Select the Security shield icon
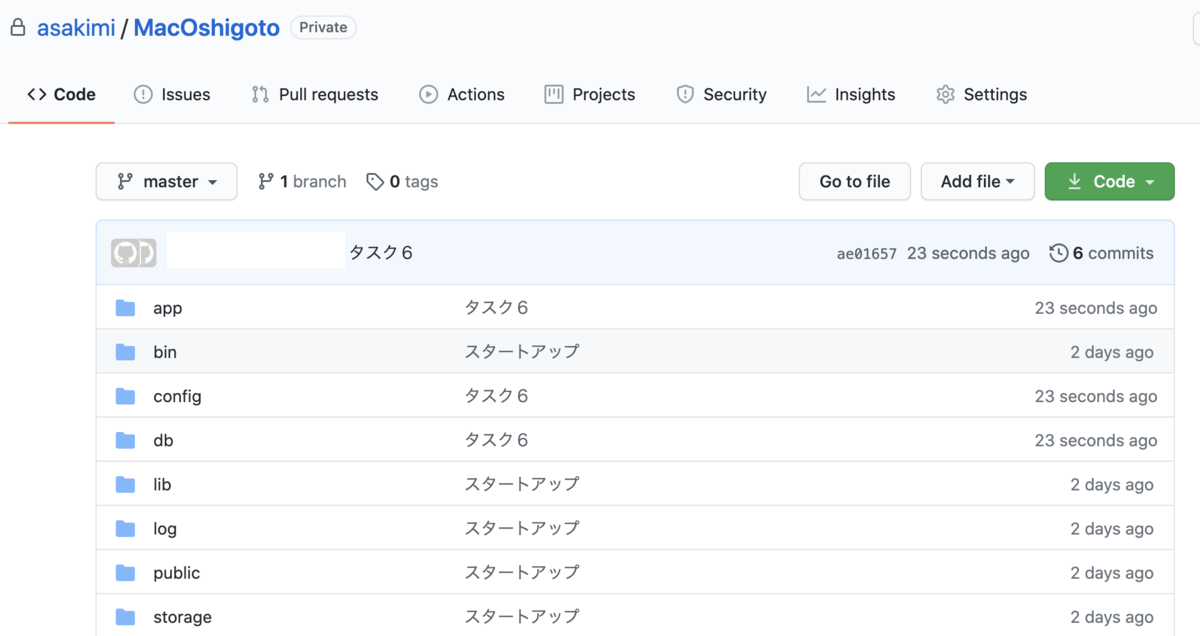 point(686,94)
